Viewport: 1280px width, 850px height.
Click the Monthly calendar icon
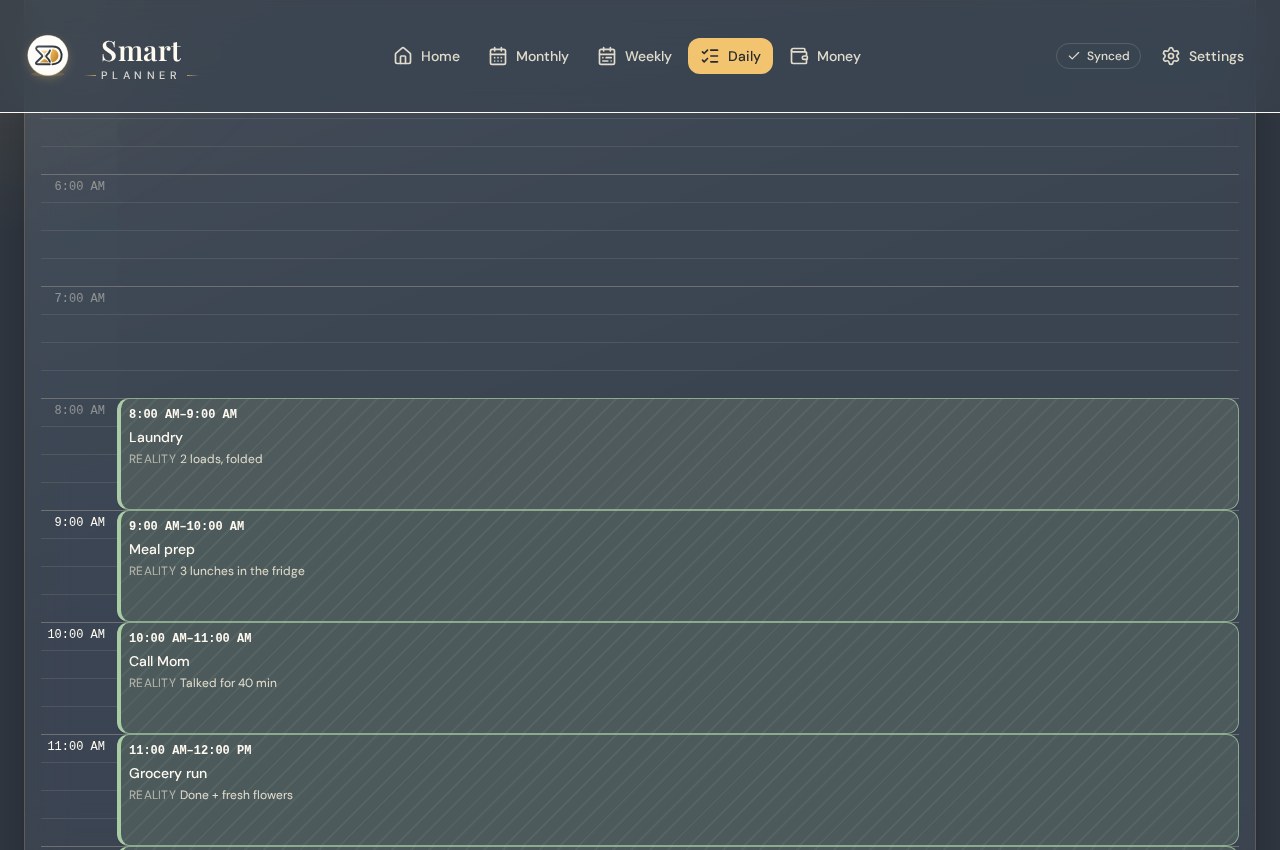pyautogui.click(x=498, y=56)
